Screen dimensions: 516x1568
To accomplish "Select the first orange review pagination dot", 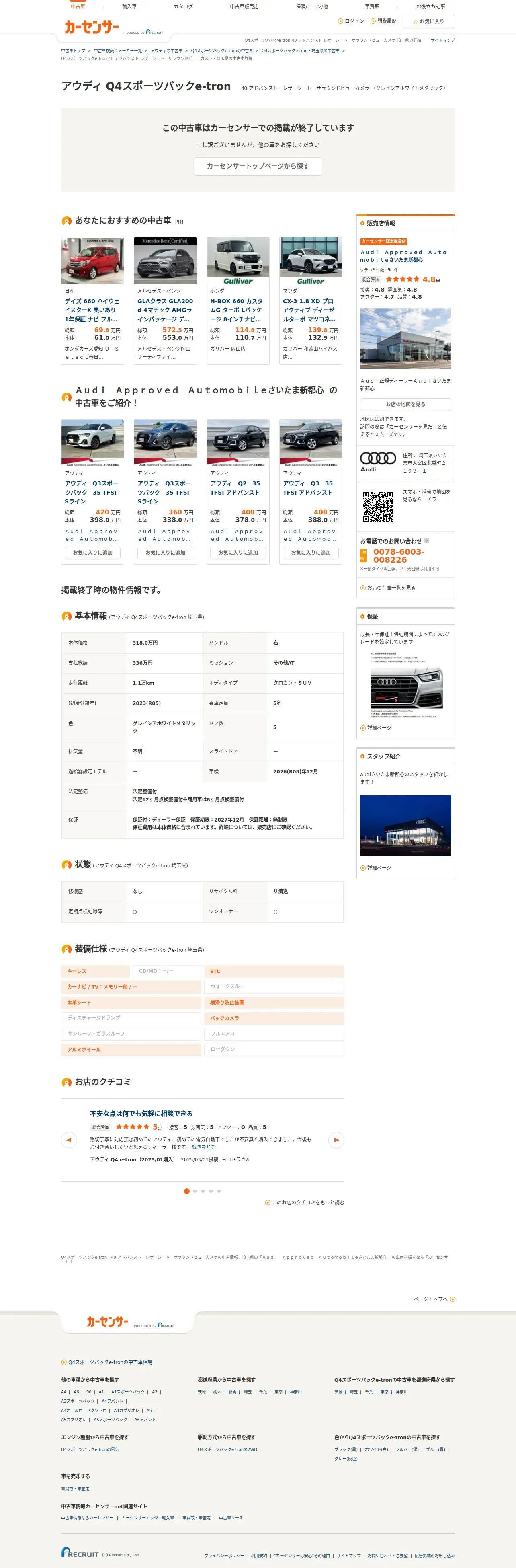I will pos(186,1191).
